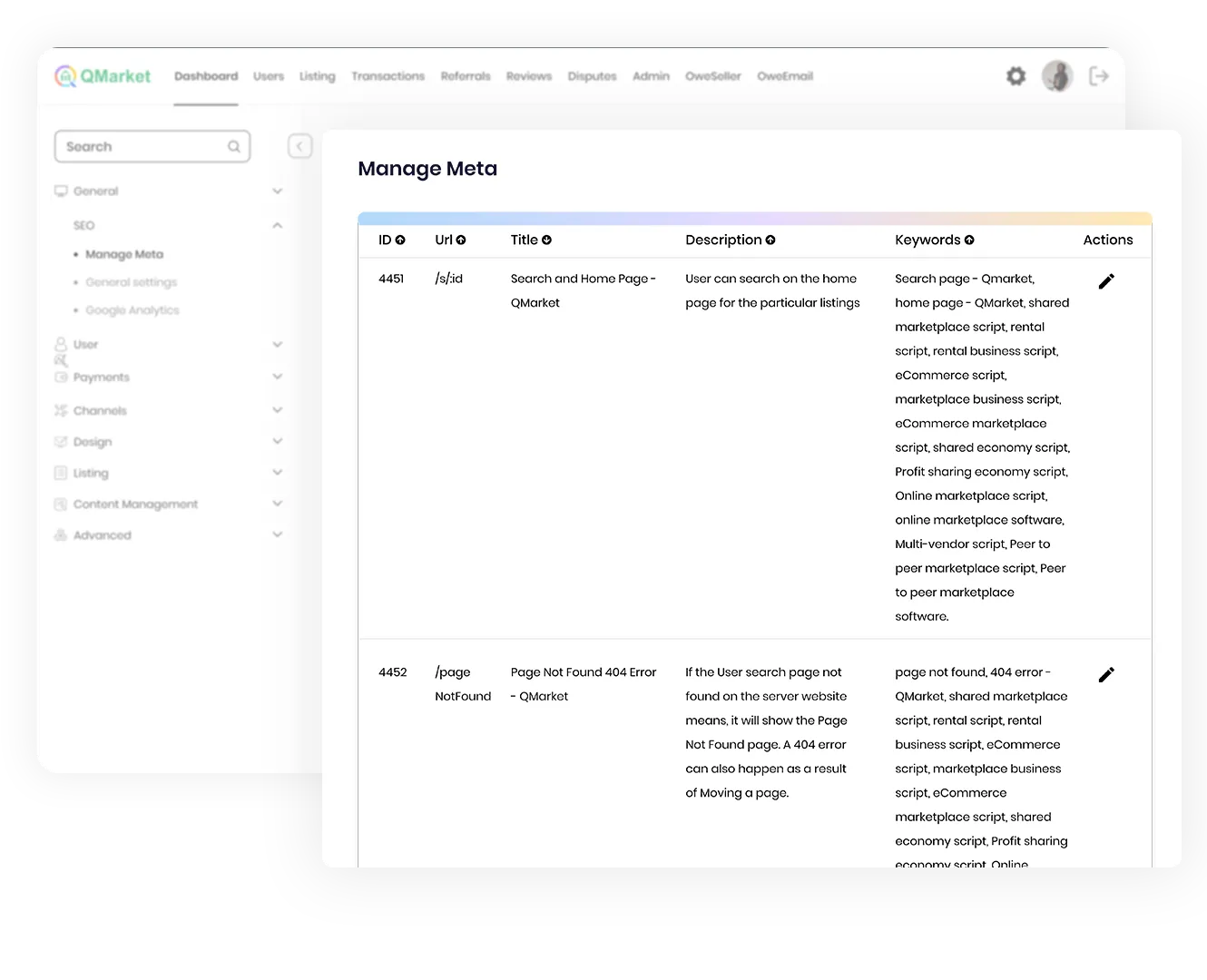The image size is (1207, 980).
Task: Edit meta entry 4451 with pencil icon
Action: click(x=1106, y=281)
